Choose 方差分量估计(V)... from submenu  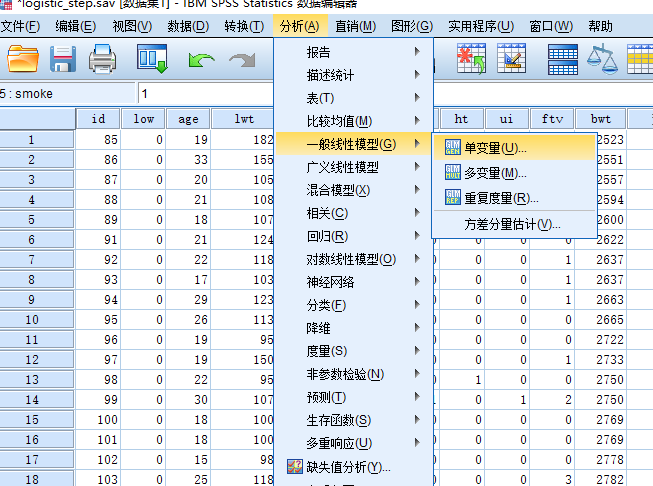pyautogui.click(x=514, y=224)
